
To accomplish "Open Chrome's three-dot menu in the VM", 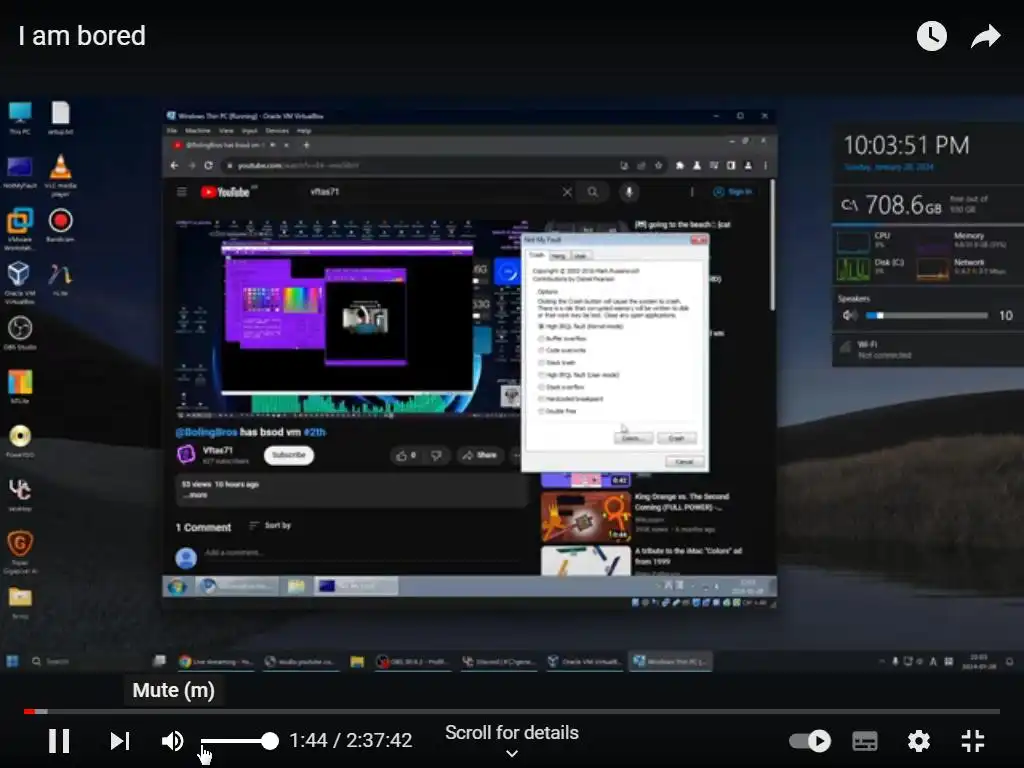I will 765,166.
